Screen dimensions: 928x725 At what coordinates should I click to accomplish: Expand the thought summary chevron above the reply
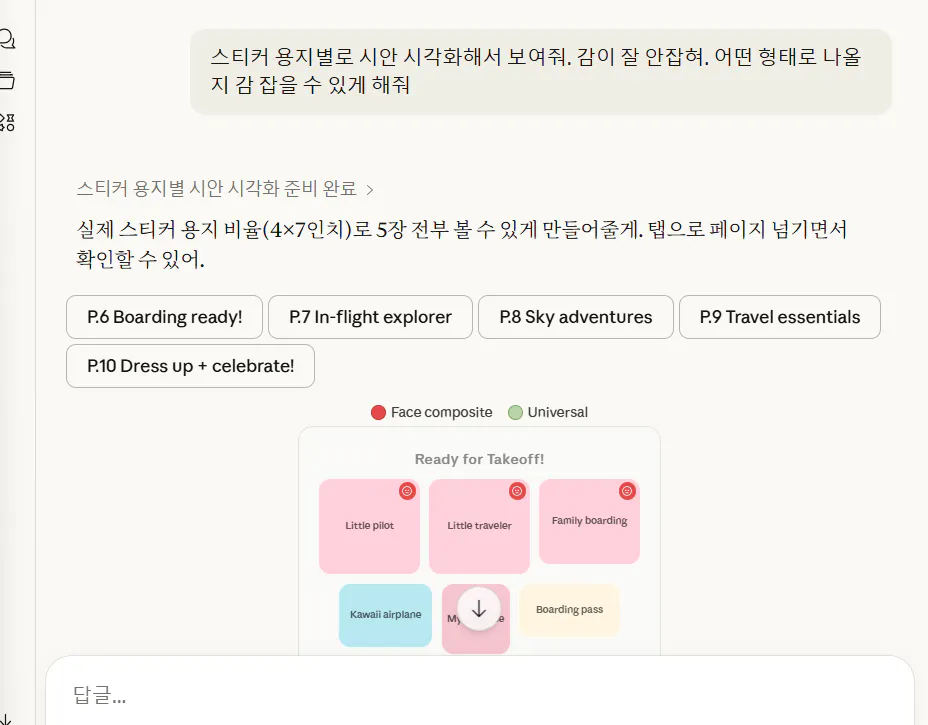tap(370, 189)
